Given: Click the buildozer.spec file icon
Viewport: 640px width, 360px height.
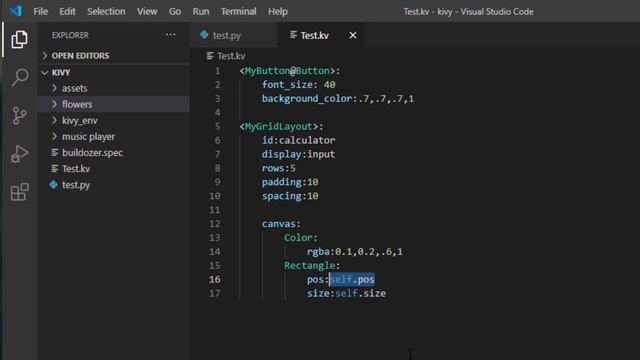Looking at the screenshot, I should [54, 153].
